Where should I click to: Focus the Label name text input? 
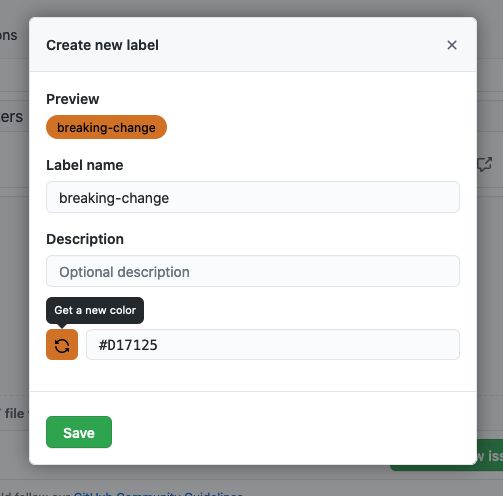(x=253, y=197)
